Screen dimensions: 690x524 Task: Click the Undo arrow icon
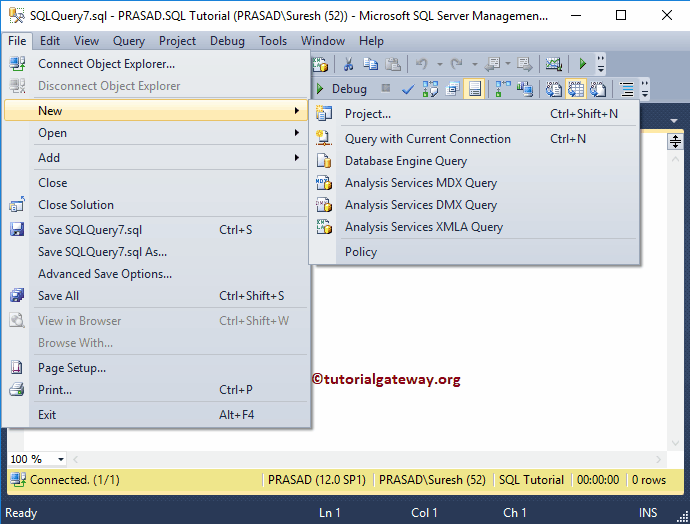pos(422,64)
